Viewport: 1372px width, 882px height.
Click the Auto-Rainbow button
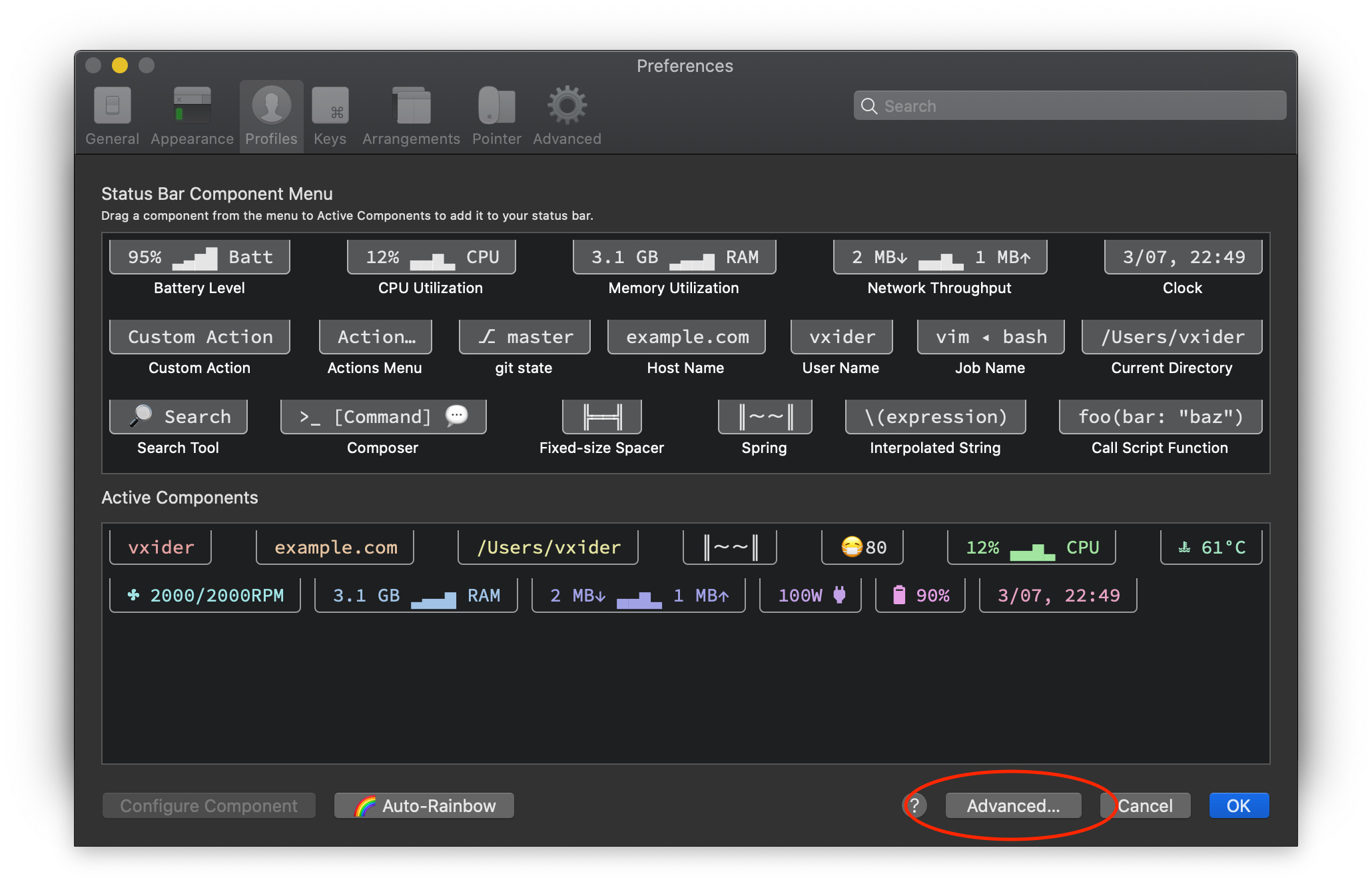[424, 806]
